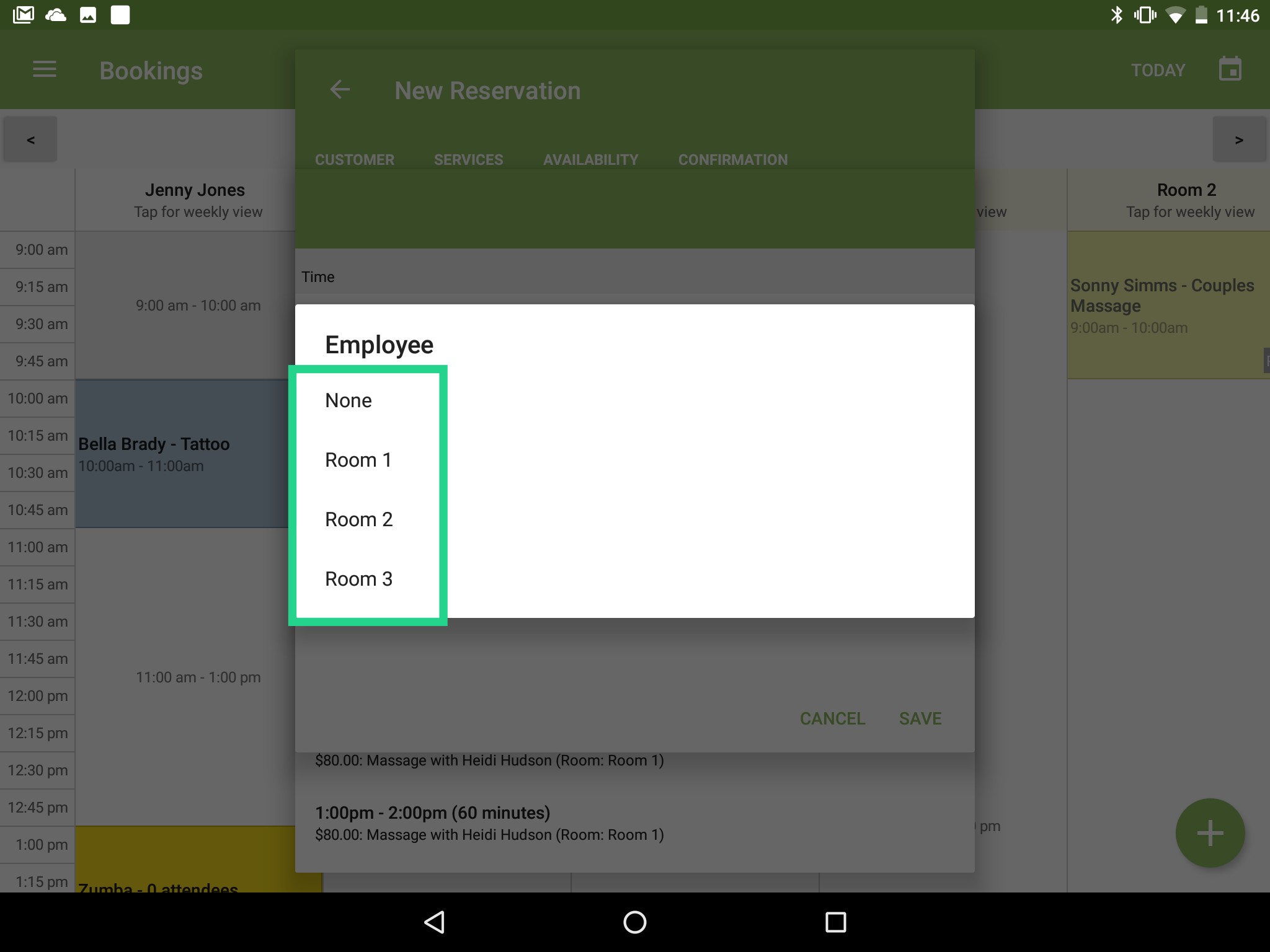Open the calendar date picker icon
This screenshot has width=1270, height=952.
(1230, 68)
